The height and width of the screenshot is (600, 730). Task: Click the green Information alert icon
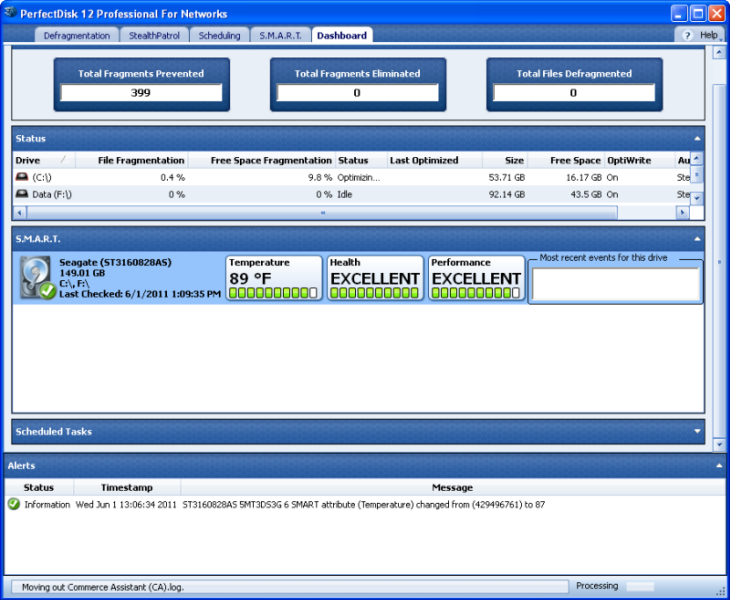[x=14, y=504]
